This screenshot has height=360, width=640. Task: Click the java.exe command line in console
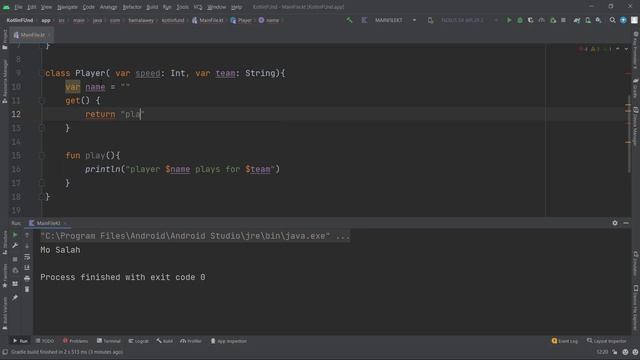pos(195,236)
